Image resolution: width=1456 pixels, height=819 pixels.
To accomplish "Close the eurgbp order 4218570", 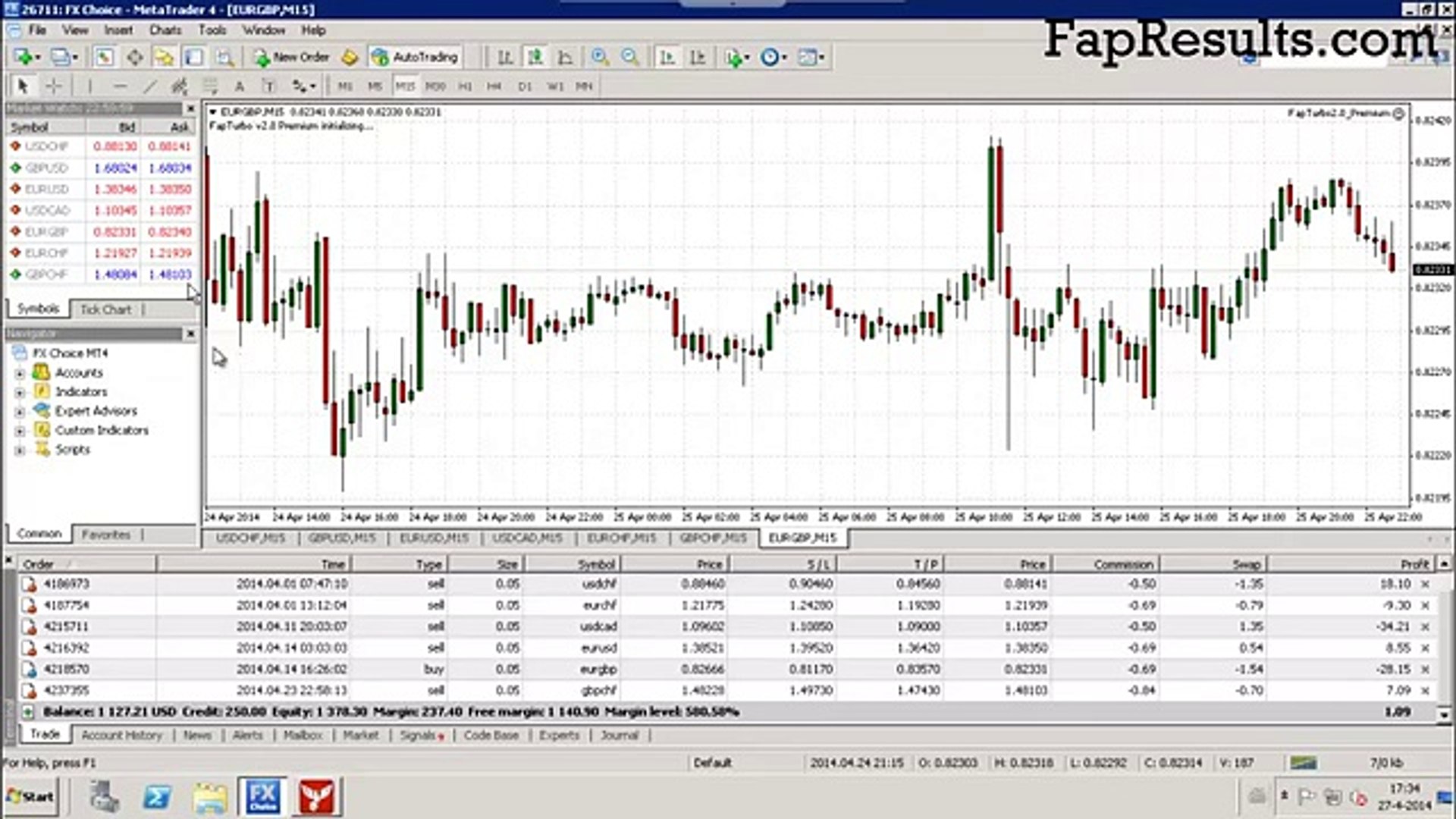I will [x=1425, y=670].
